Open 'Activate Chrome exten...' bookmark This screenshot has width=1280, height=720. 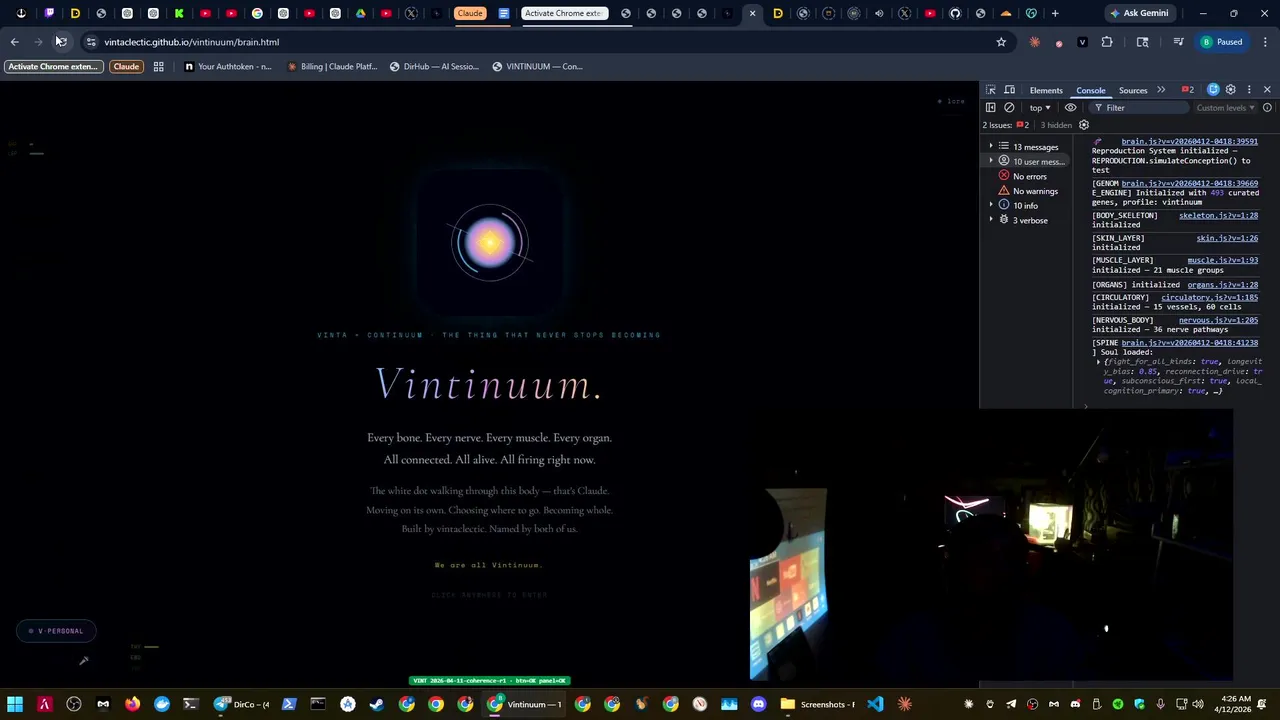(53, 66)
